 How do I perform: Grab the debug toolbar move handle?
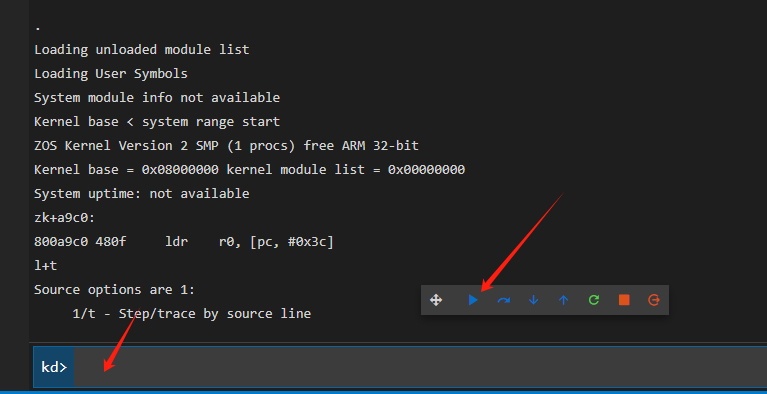436,300
